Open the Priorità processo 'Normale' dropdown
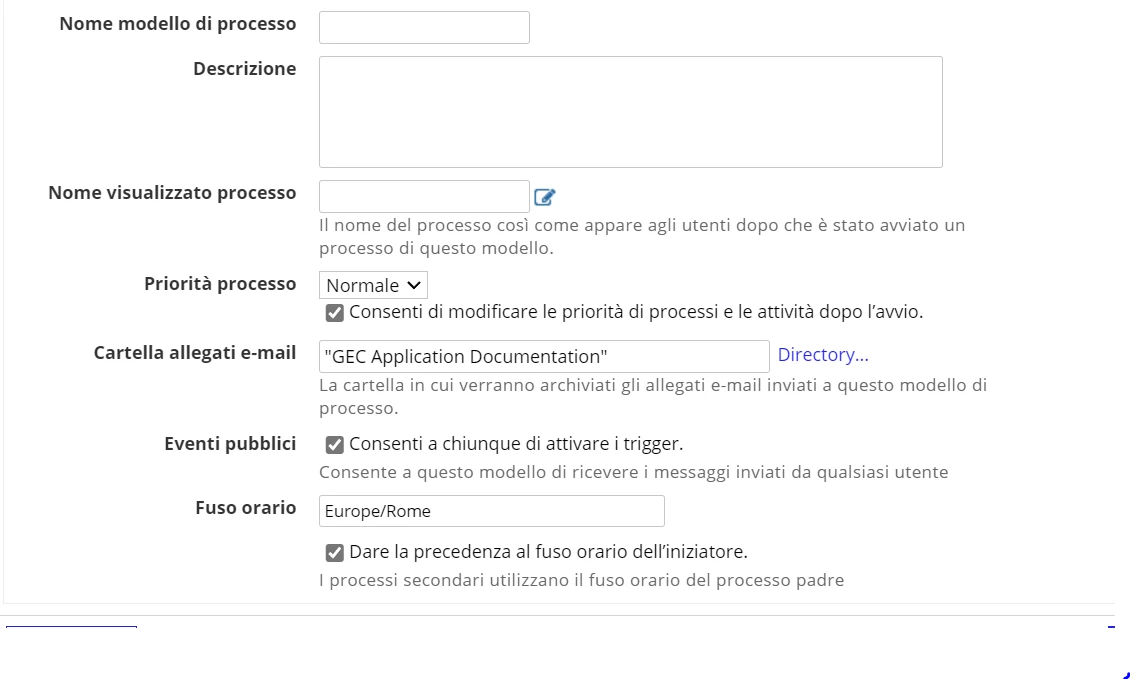1130x679 pixels. (x=373, y=285)
